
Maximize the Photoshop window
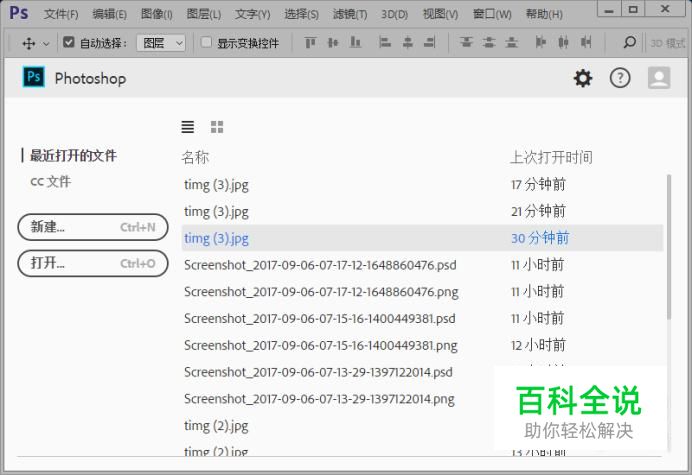[633, 9]
